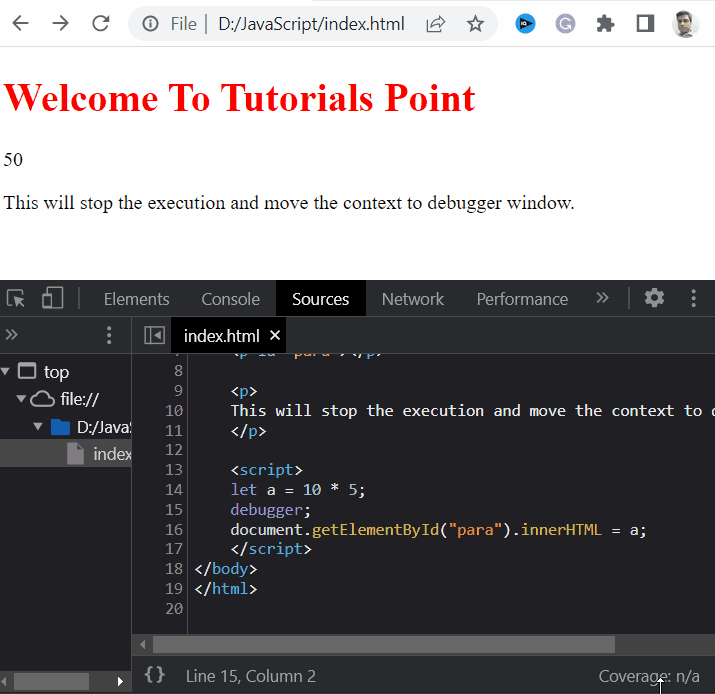
Task: Click line number 15 in the gutter
Action: pos(173,509)
